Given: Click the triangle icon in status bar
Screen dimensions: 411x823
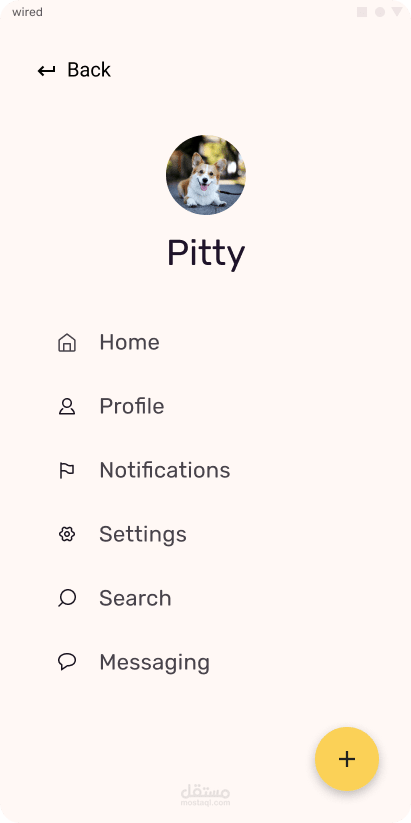Looking at the screenshot, I should (x=397, y=12).
